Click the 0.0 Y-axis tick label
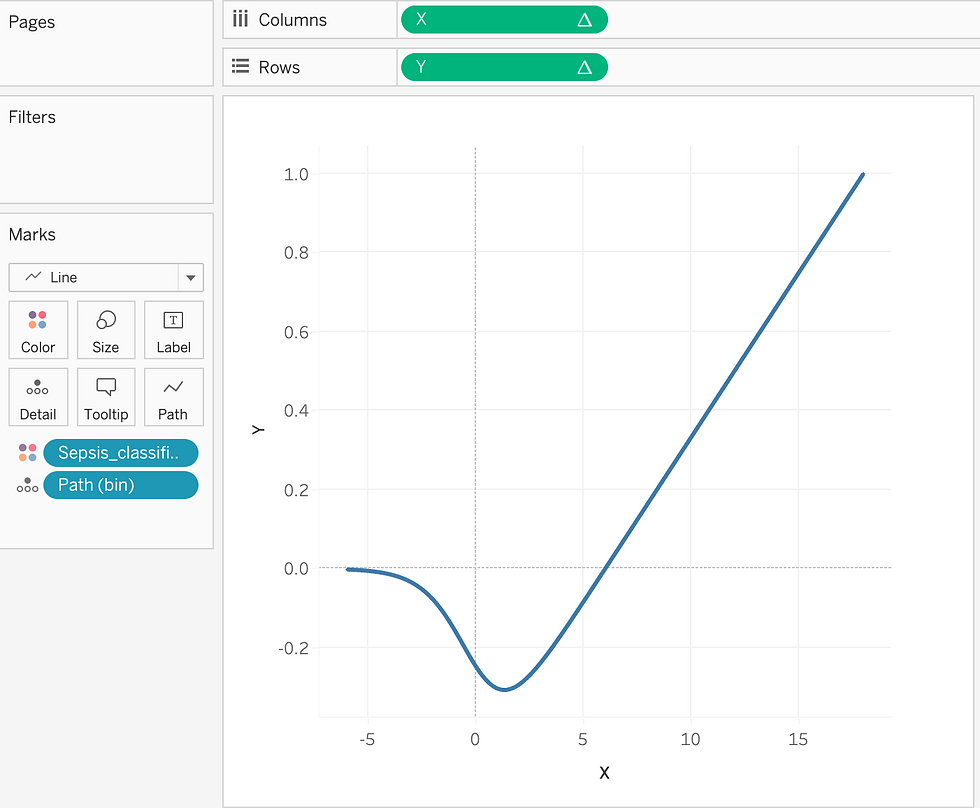 pos(296,569)
